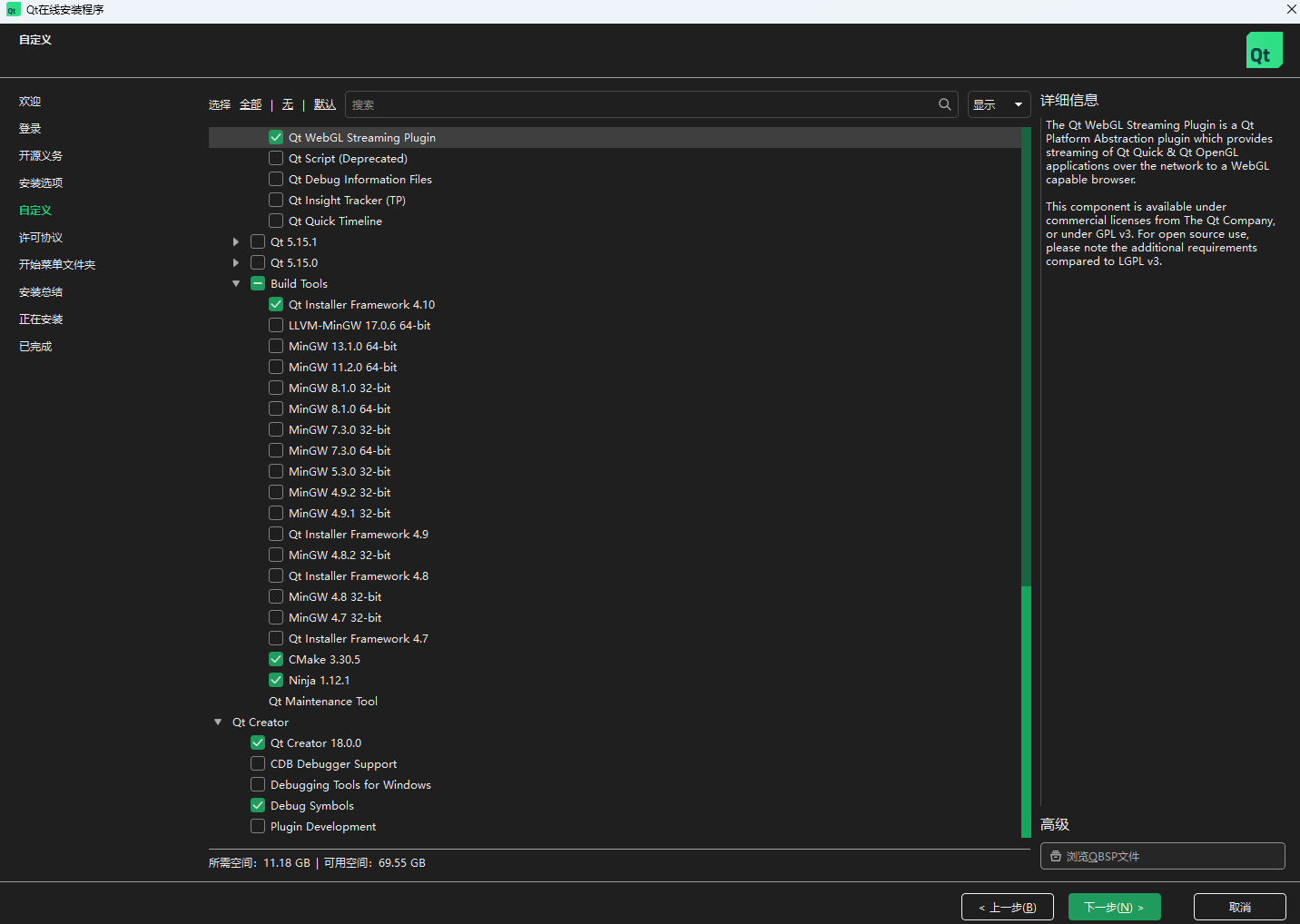Click the 上一步(B) back button
The height and width of the screenshot is (924, 1300).
[1008, 907]
